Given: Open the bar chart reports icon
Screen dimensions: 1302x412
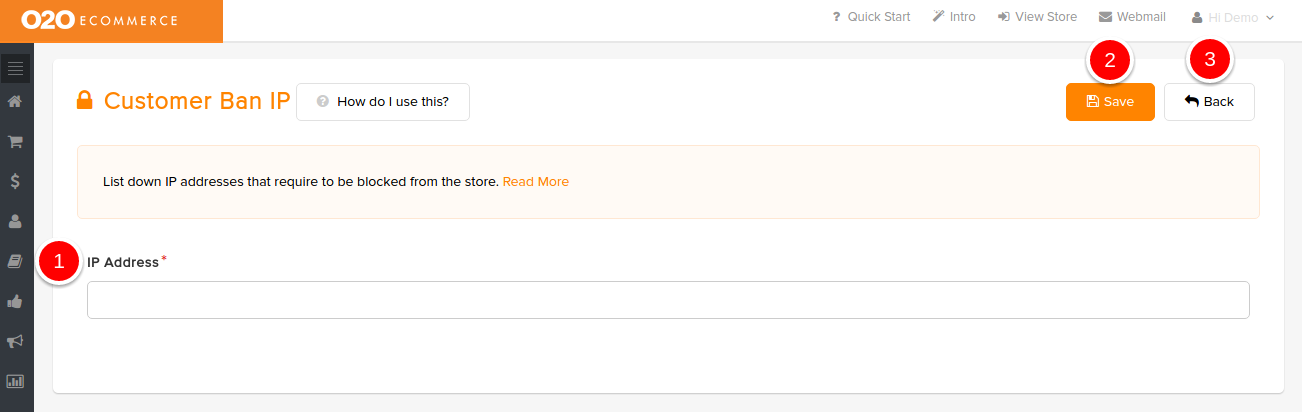Looking at the screenshot, I should click(x=15, y=381).
